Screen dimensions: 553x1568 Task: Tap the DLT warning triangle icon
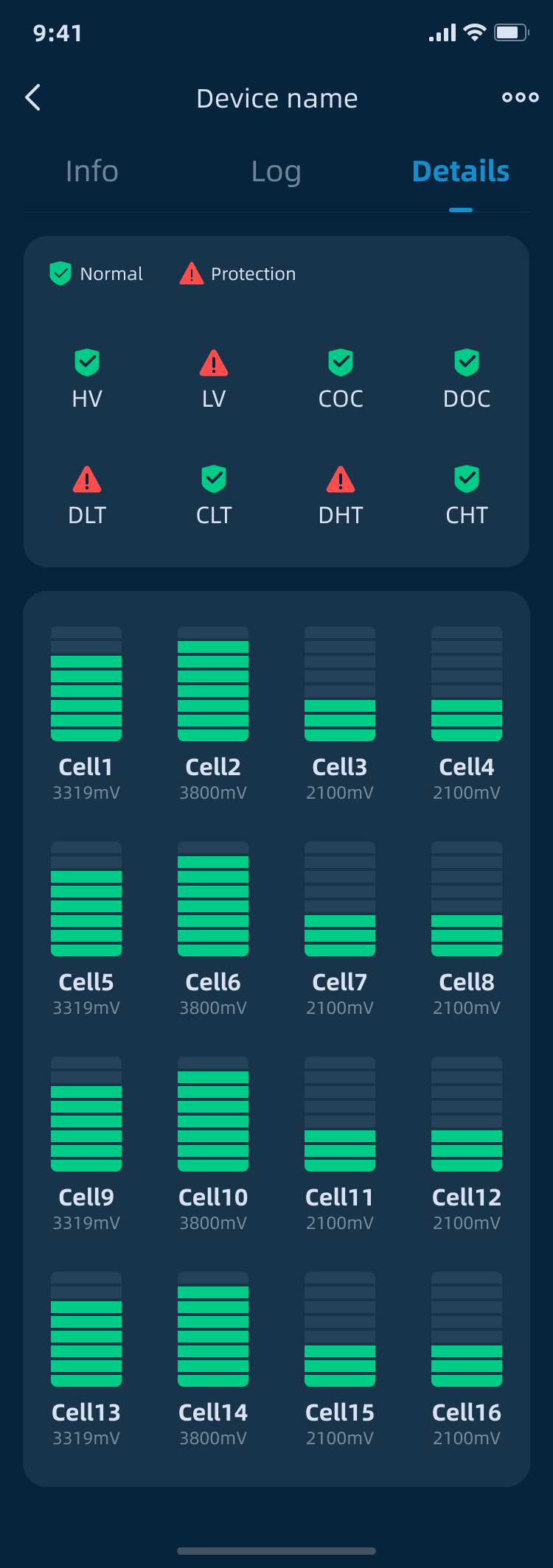tap(87, 480)
